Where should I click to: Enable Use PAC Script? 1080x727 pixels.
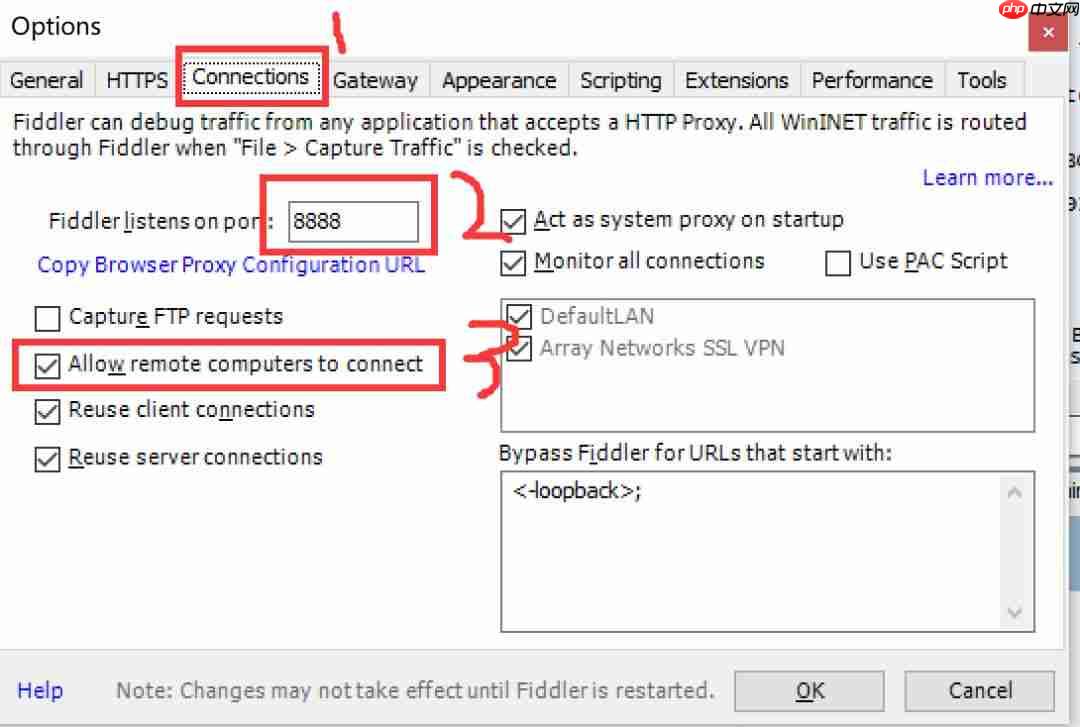pyautogui.click(x=838, y=262)
